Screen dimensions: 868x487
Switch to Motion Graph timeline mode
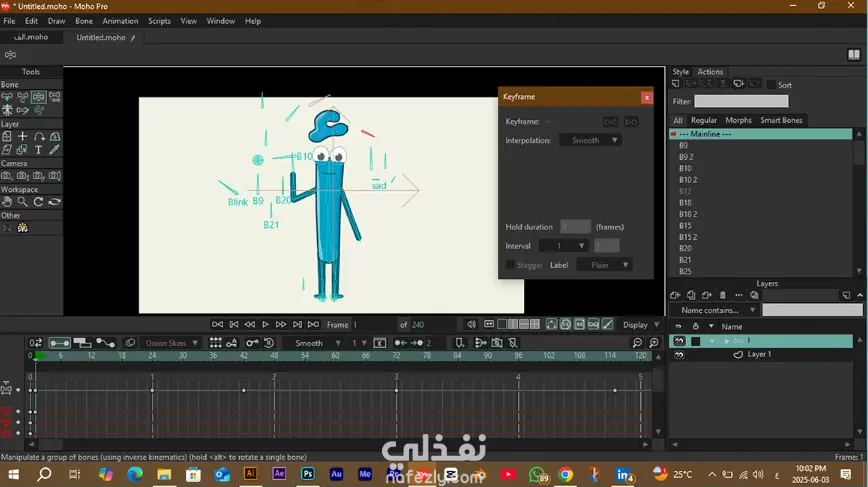coord(105,343)
